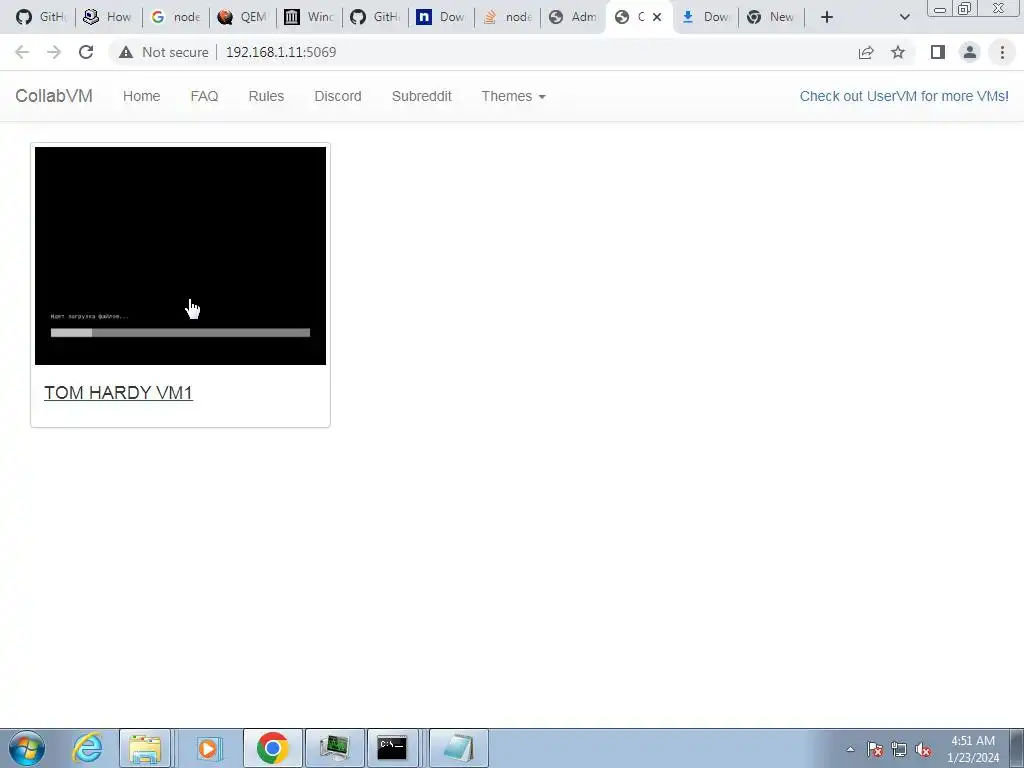Open the system monitor taskbar app
The image size is (1024, 768).
(x=334, y=748)
